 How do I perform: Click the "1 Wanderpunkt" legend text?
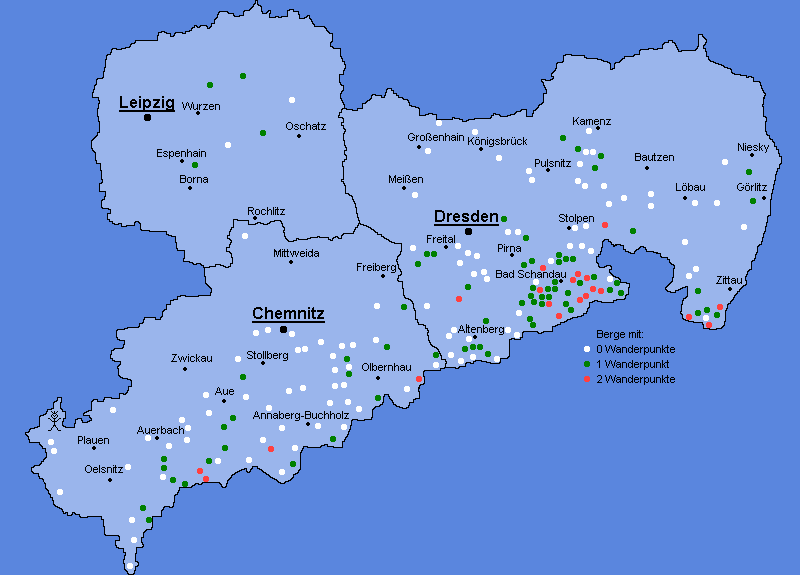pos(630,365)
